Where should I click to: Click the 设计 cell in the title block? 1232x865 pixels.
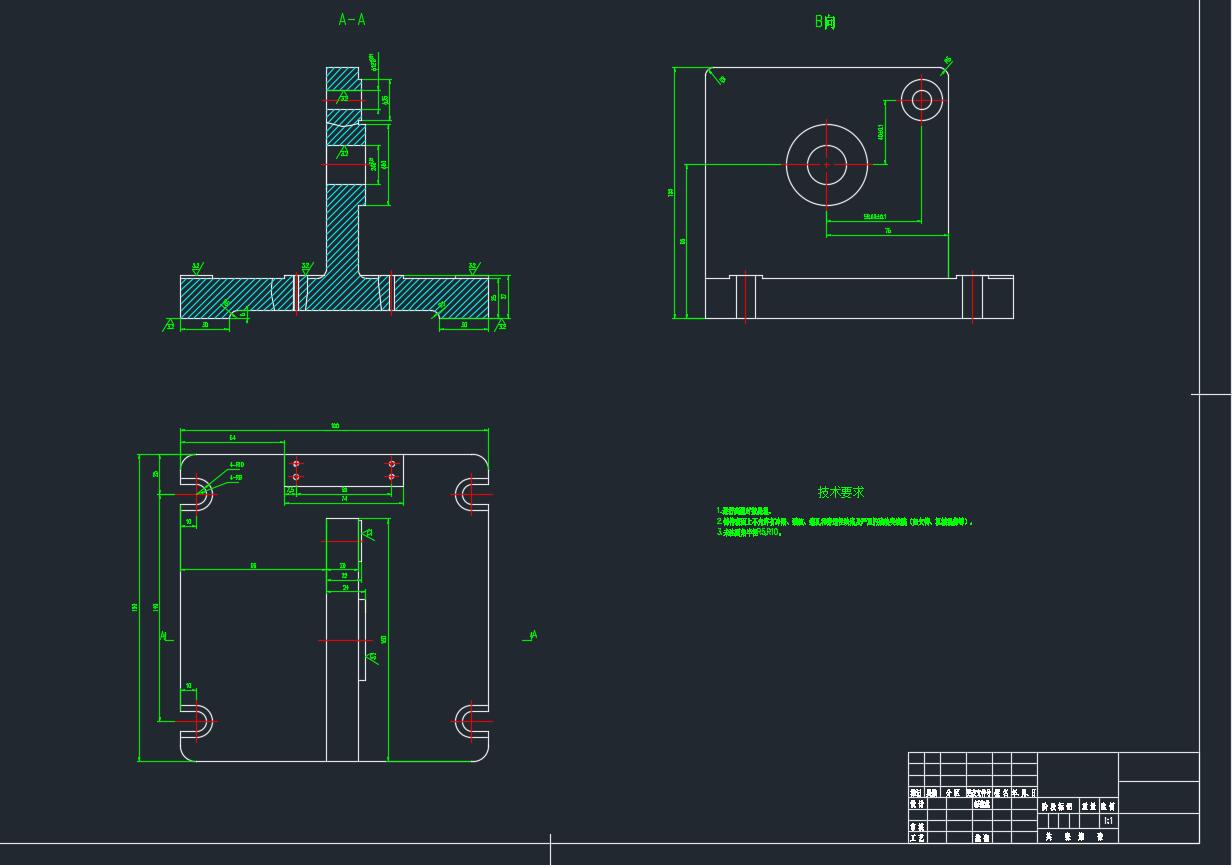tap(916, 804)
